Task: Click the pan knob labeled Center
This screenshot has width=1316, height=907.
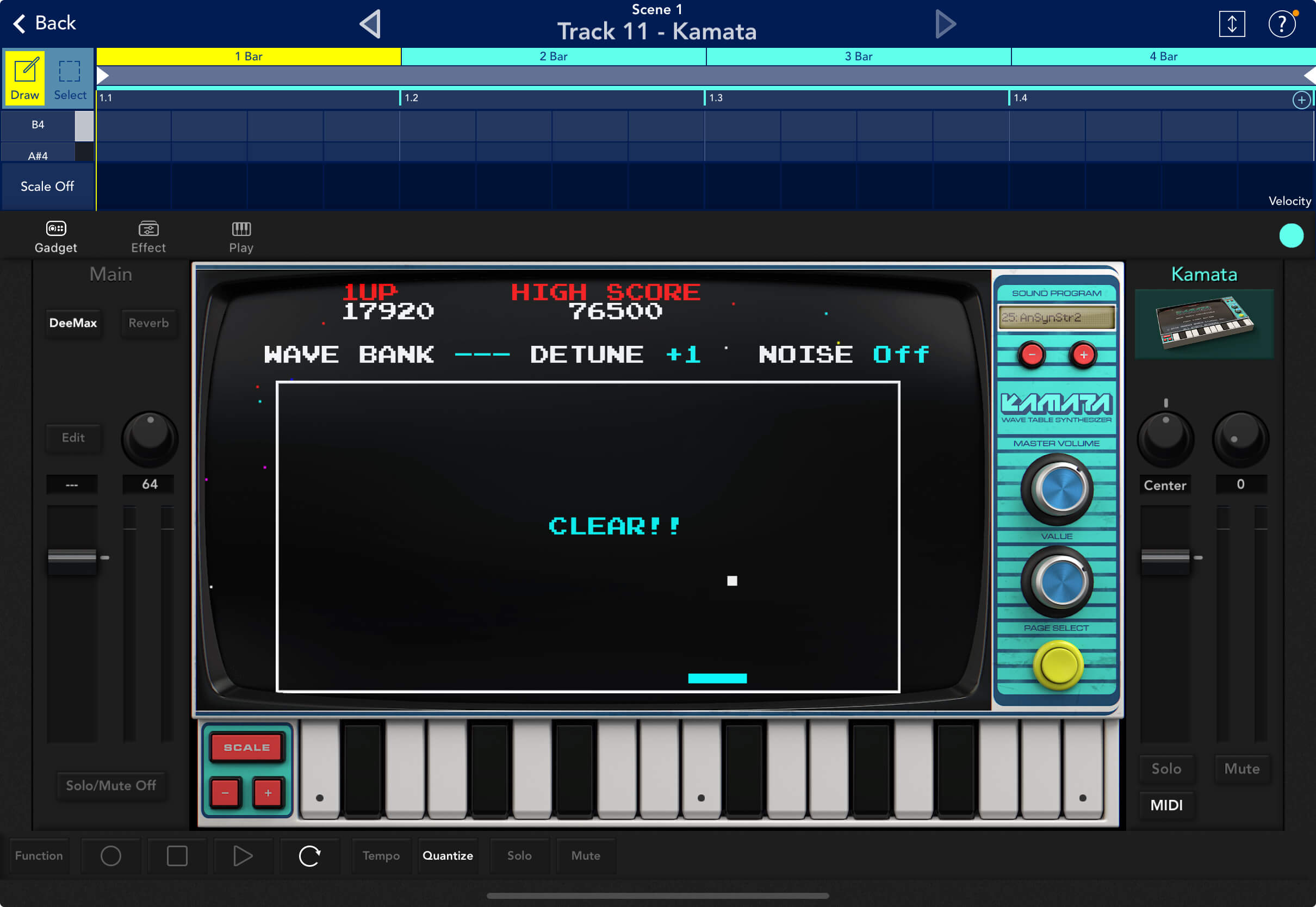Action: [1165, 439]
